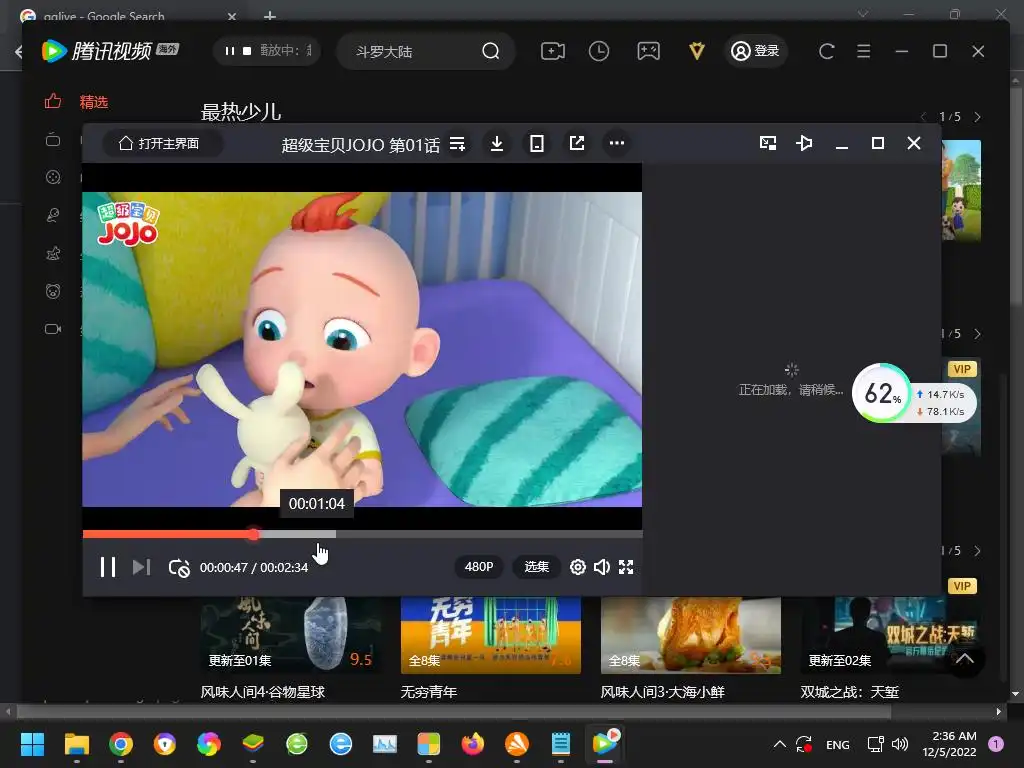Open the 480P quality selector
The height and width of the screenshot is (768, 1024).
click(479, 567)
